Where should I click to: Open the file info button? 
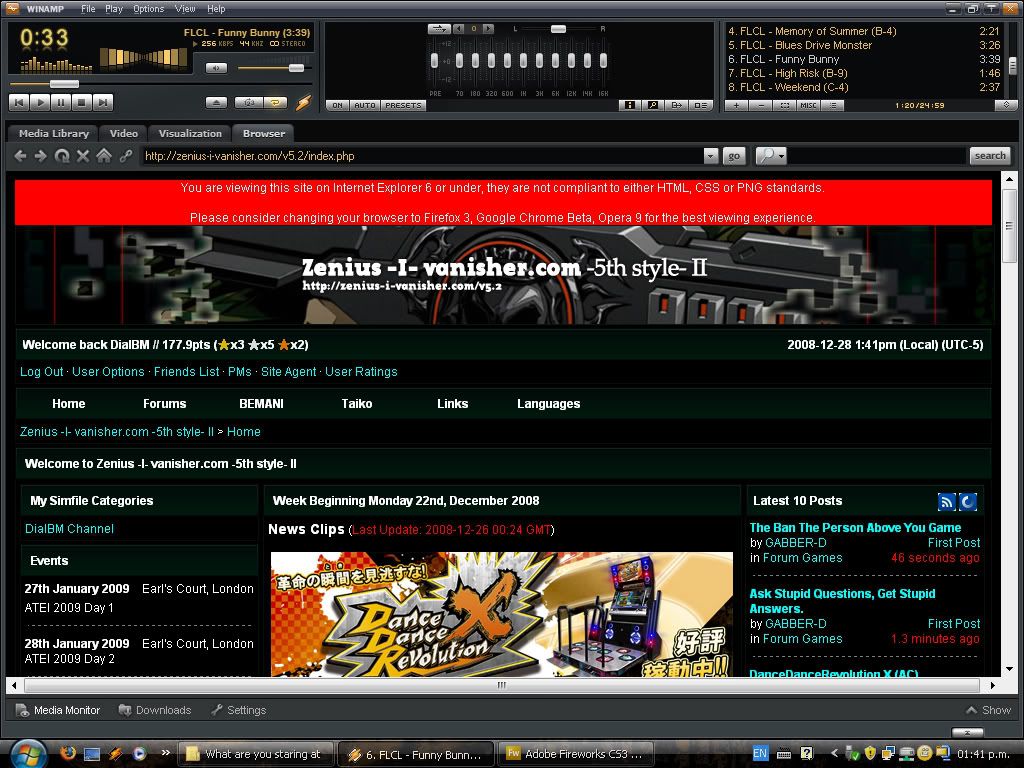(629, 105)
